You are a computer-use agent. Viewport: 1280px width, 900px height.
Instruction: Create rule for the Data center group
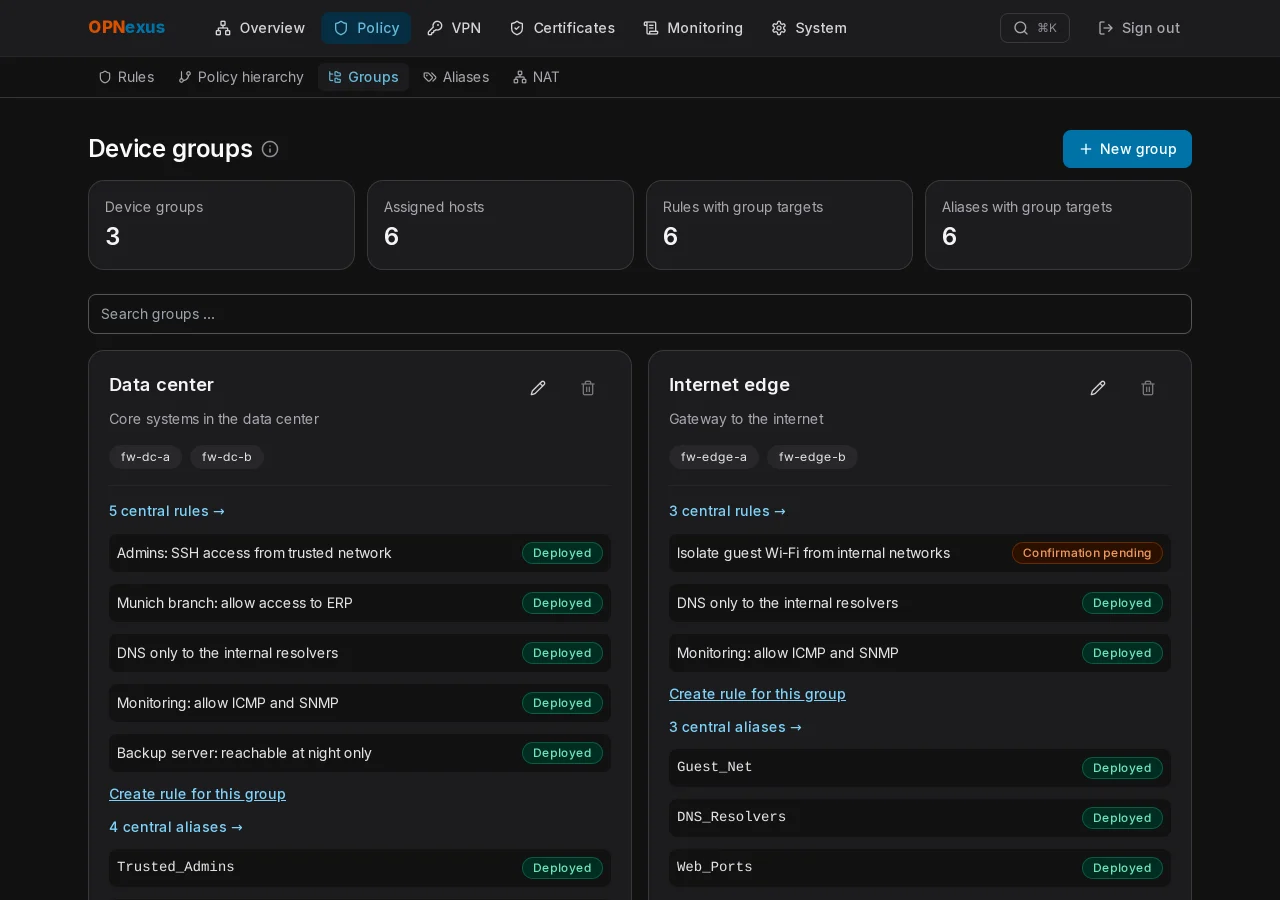[197, 794]
